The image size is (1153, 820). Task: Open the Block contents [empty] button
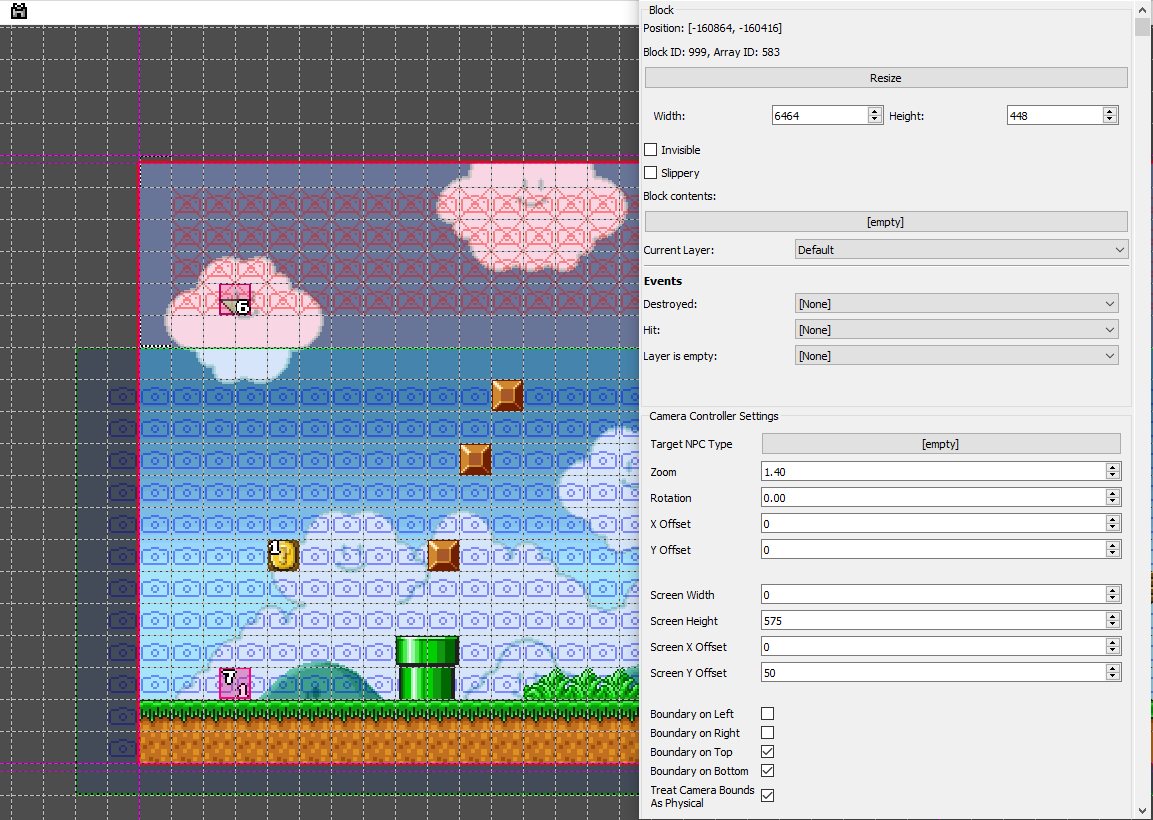(885, 222)
